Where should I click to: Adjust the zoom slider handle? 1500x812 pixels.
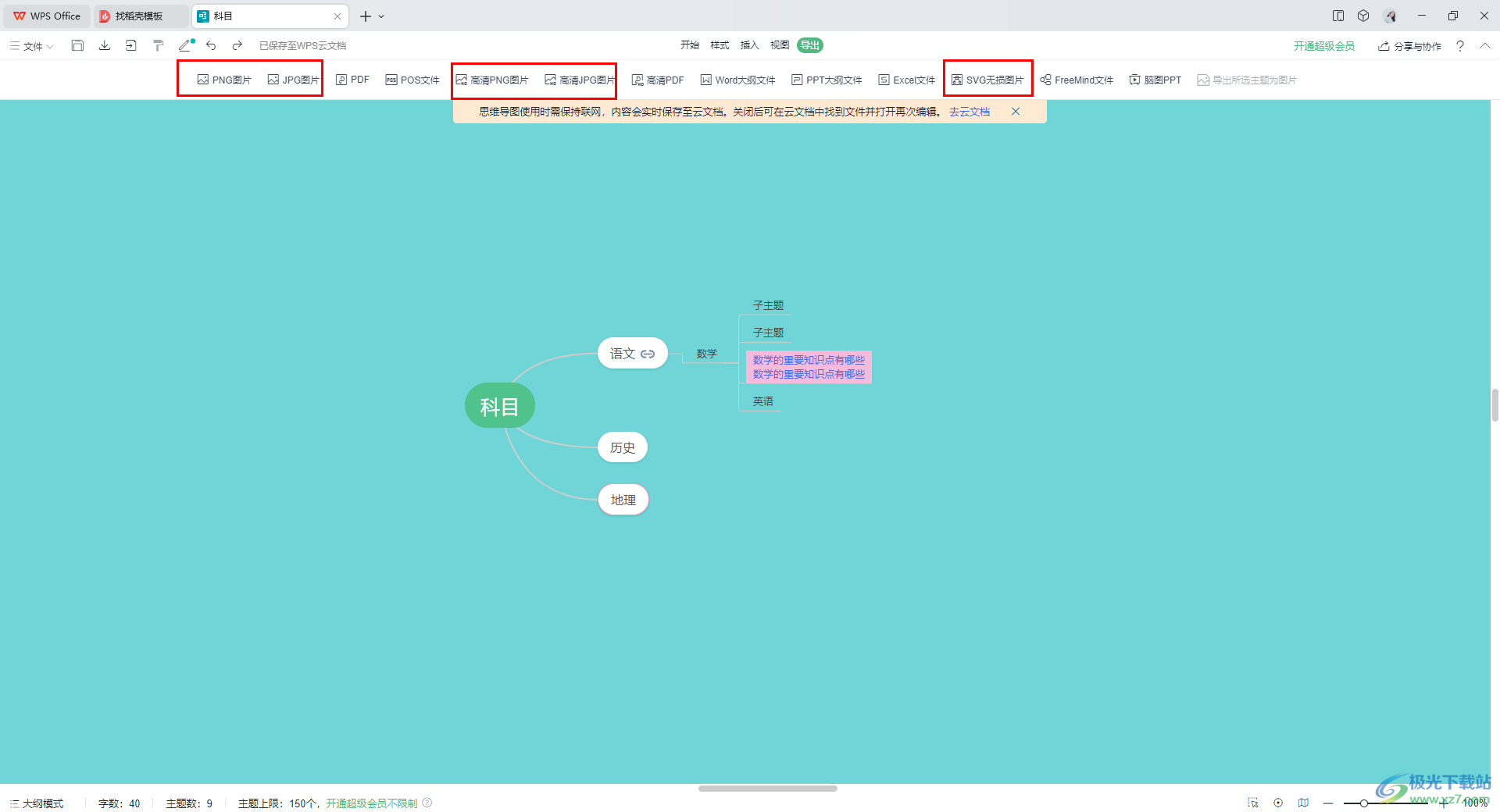tap(1363, 803)
